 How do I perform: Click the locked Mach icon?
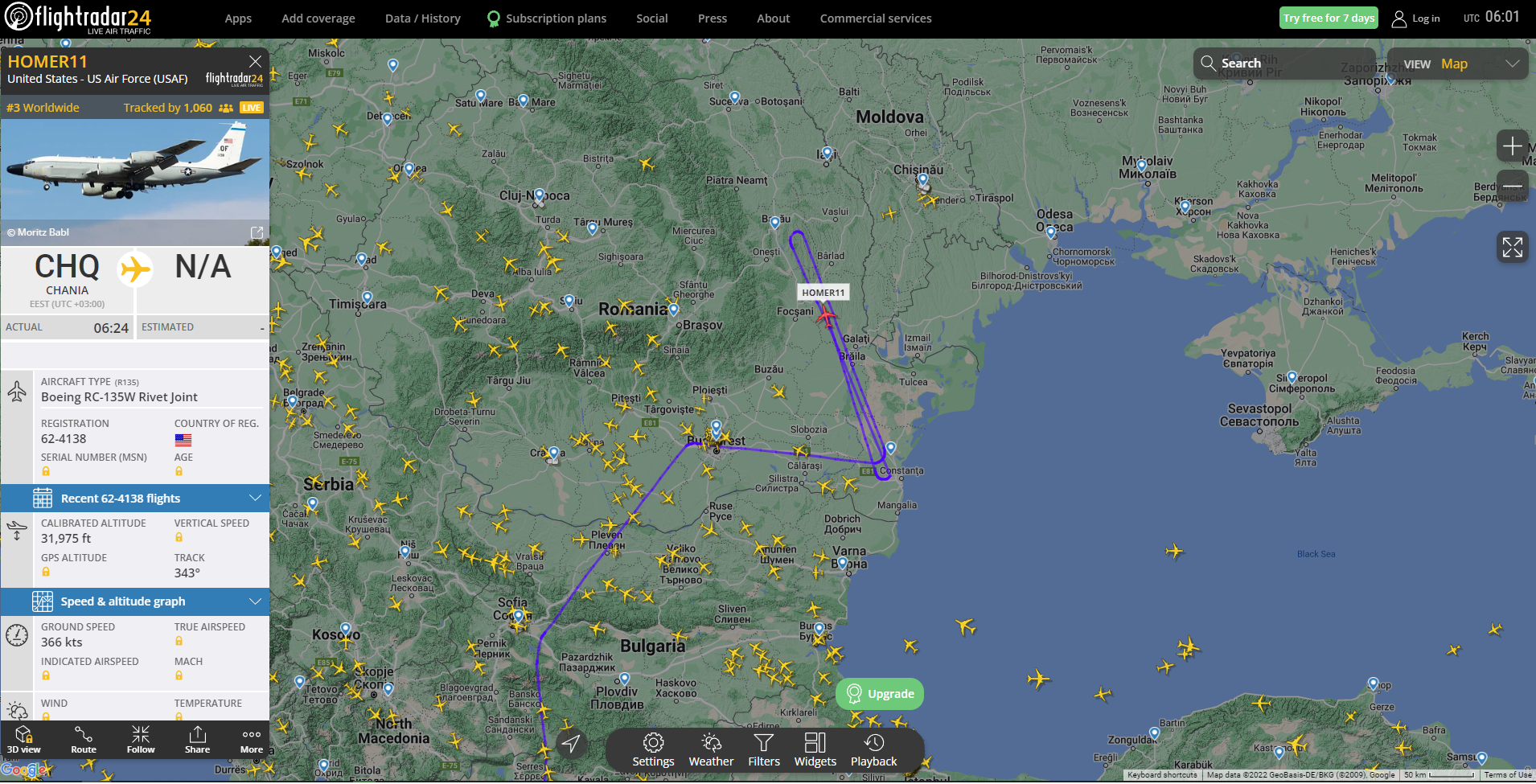pyautogui.click(x=179, y=676)
